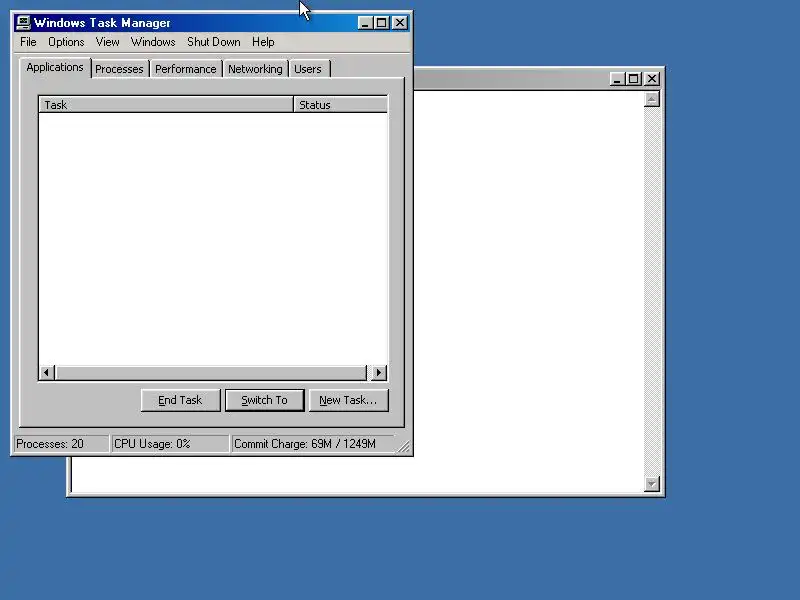800x600 pixels.
Task: Select the Applications tab
Action: pyautogui.click(x=55, y=67)
